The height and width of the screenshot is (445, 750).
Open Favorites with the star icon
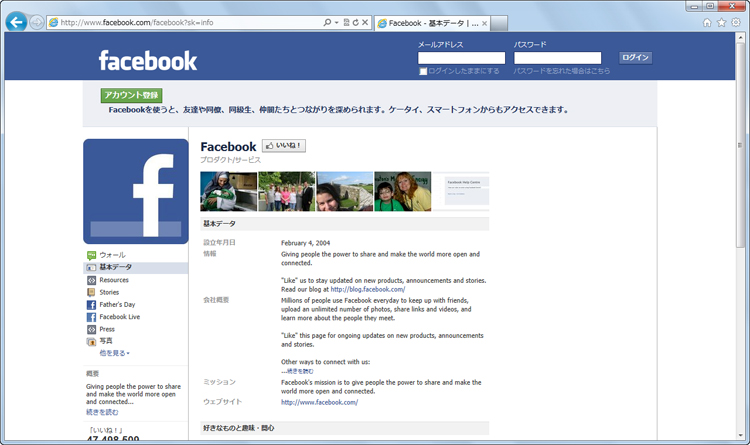click(721, 22)
